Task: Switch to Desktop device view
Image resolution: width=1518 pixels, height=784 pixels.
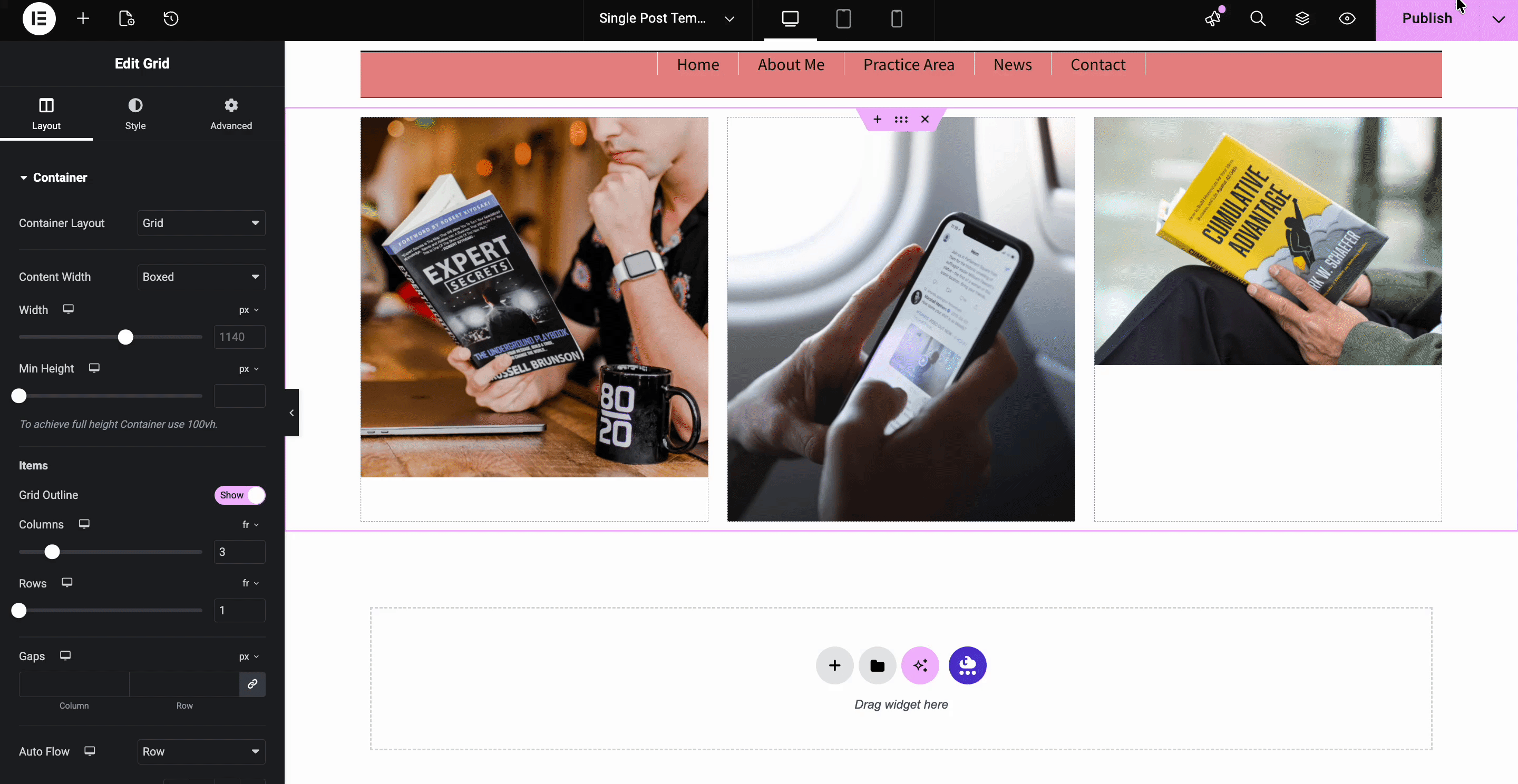Action: click(x=790, y=19)
